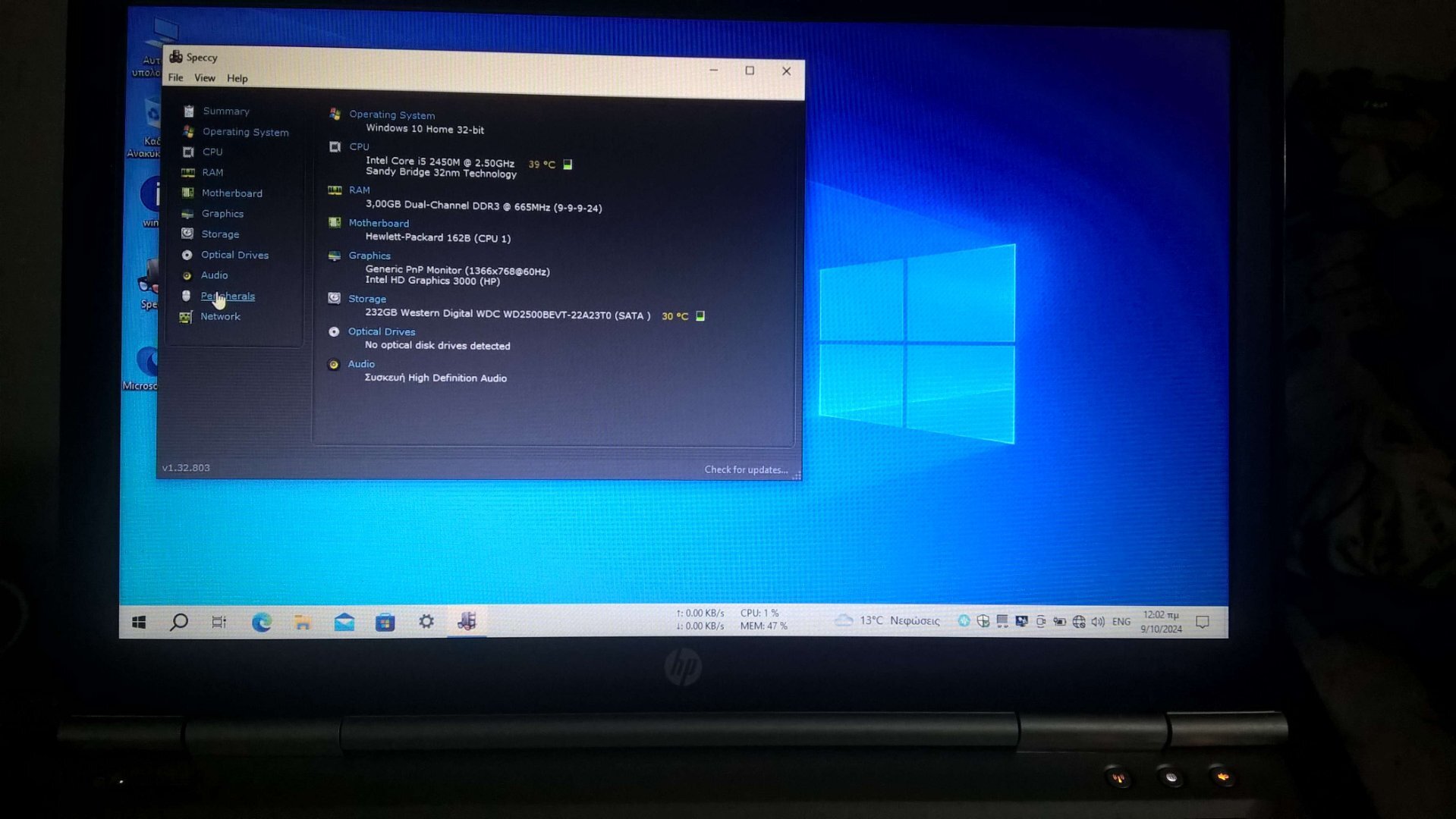Open the Summary section in the sidebar
The height and width of the screenshot is (819, 1456).
[x=226, y=111]
